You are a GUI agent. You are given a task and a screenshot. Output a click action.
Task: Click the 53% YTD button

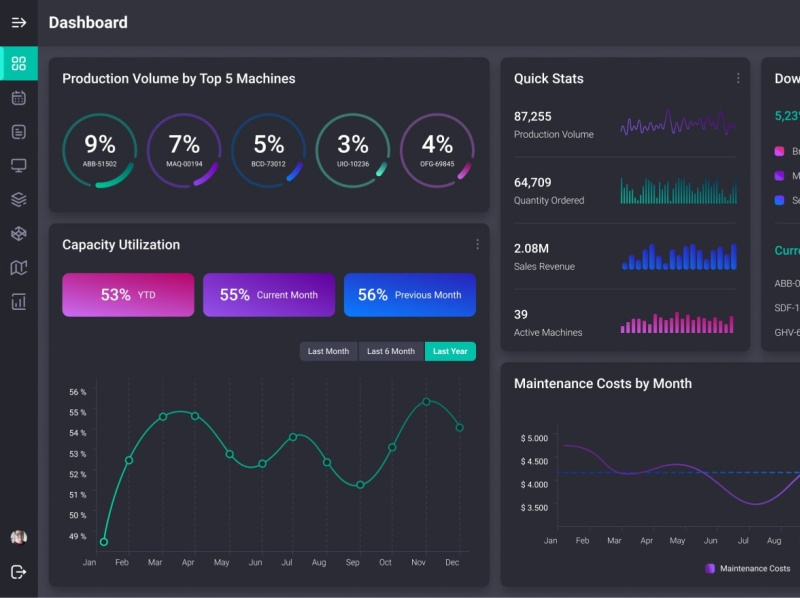click(128, 294)
